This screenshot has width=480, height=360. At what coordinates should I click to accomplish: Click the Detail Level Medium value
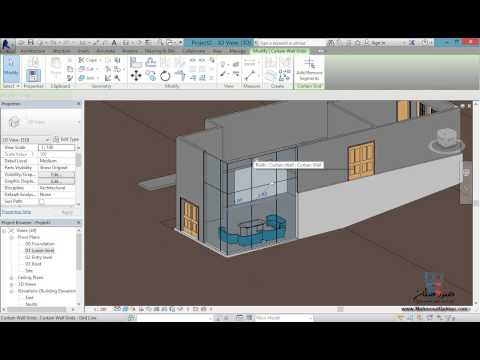click(x=56, y=161)
